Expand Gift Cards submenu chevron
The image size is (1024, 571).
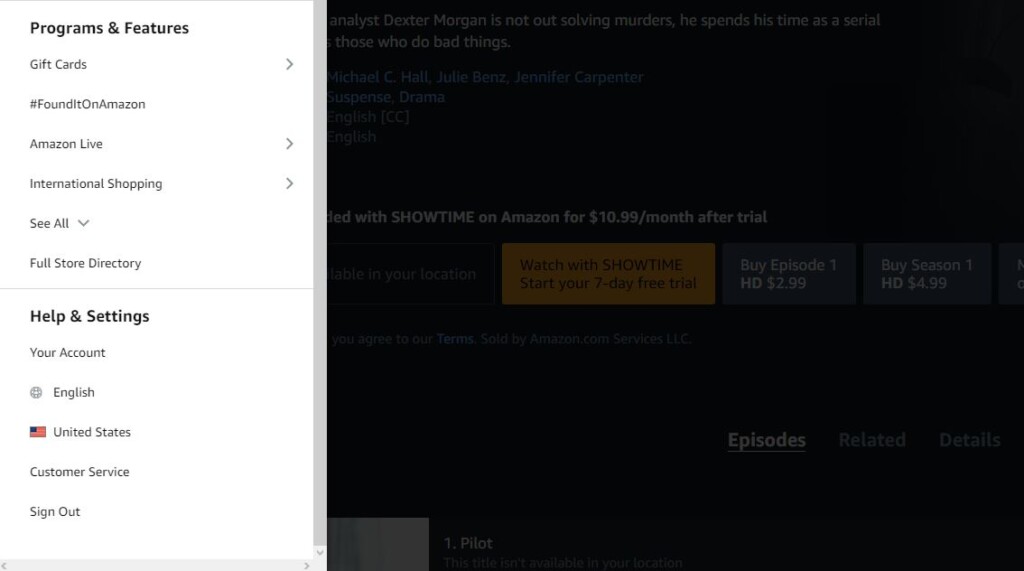point(289,64)
